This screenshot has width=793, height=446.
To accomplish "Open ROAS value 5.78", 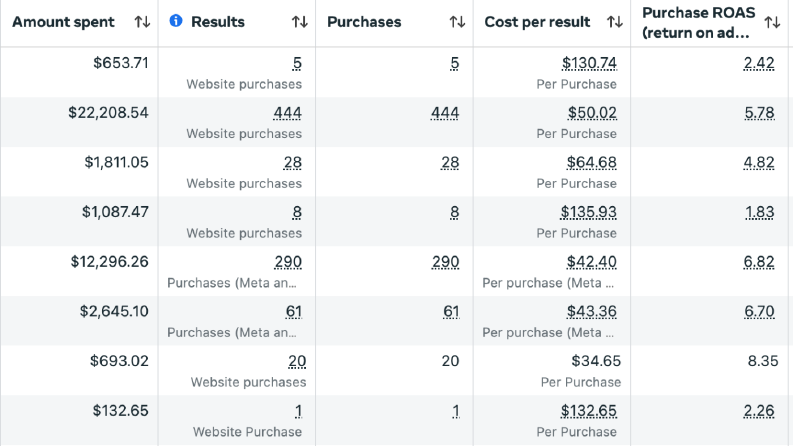I will (x=759, y=112).
